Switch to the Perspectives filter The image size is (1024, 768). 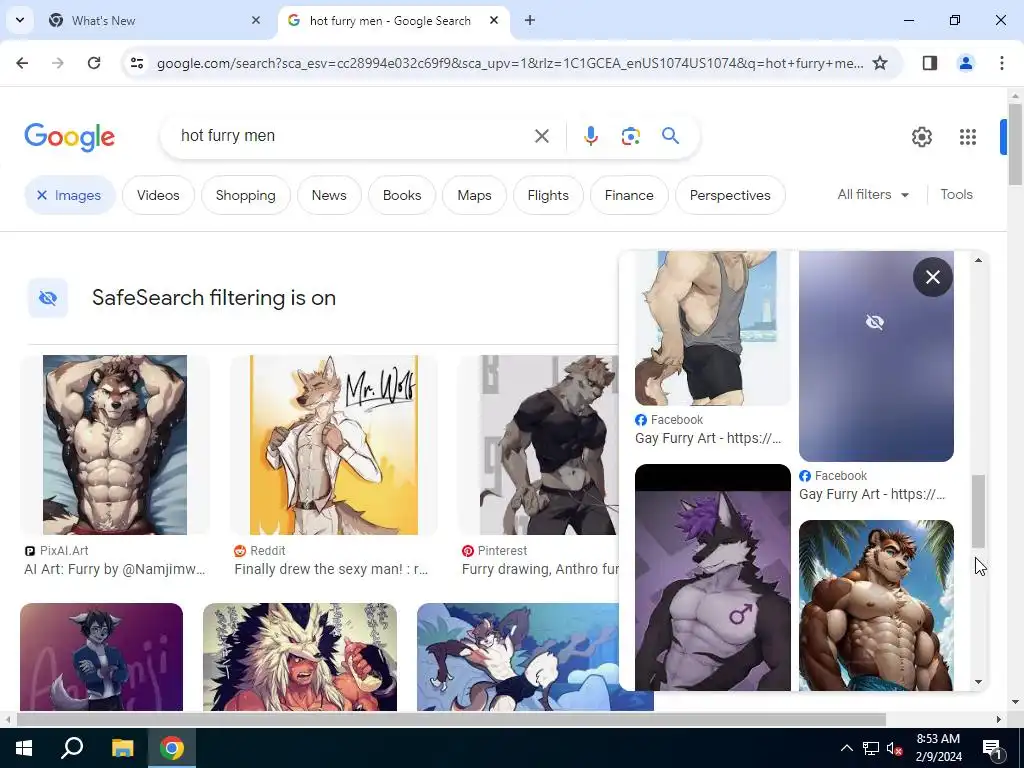click(x=730, y=195)
